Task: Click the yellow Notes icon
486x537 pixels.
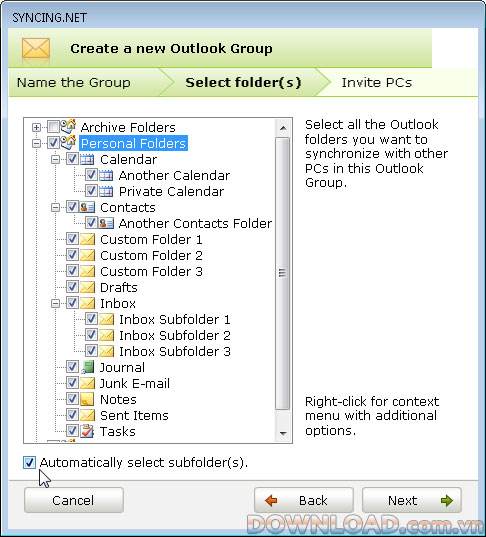Action: coord(87,399)
